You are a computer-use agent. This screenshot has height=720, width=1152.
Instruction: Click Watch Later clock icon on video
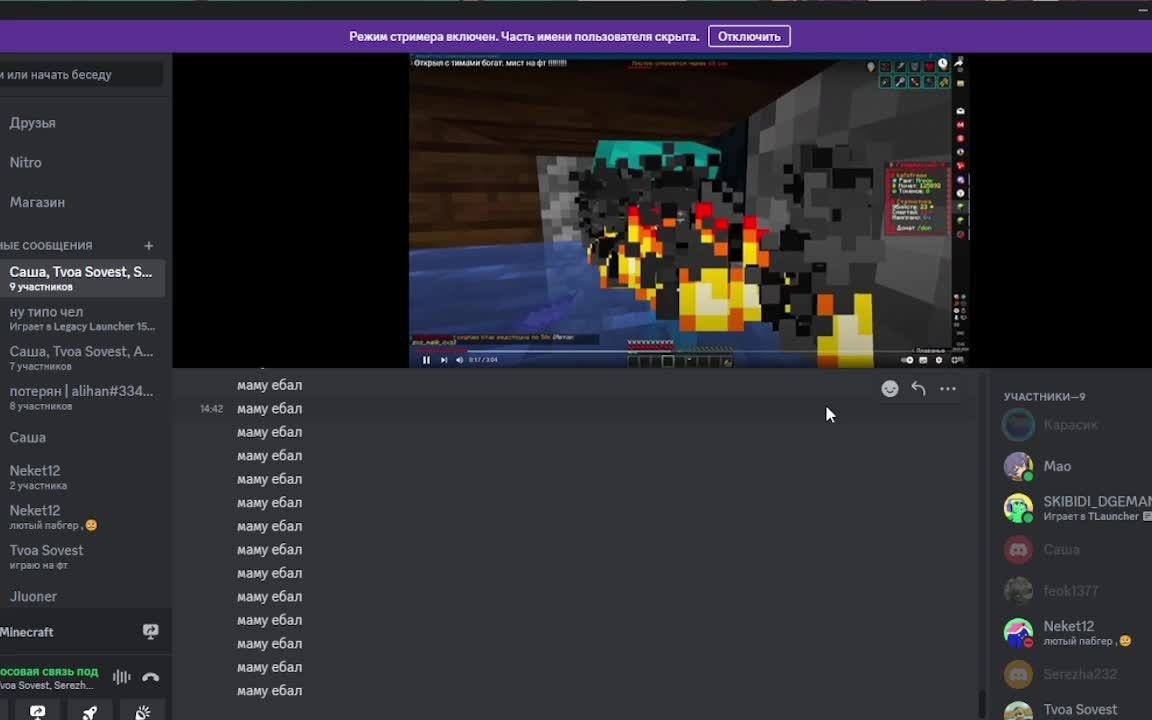pos(943,64)
